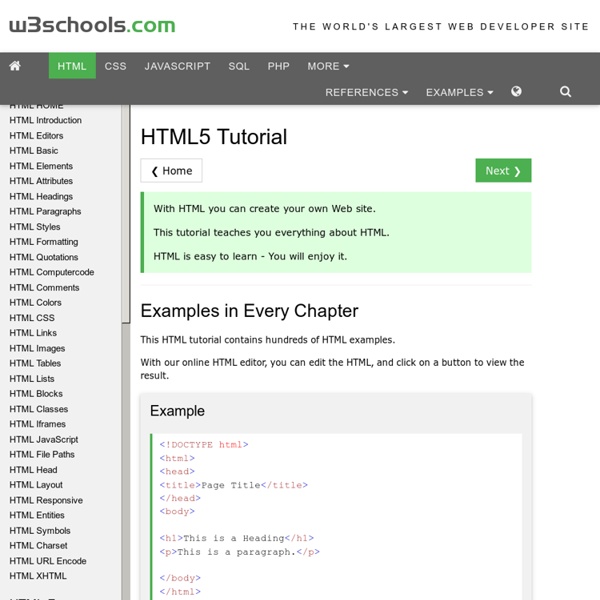600x600 pixels.
Task: Open HTML Attributes in sidebar
Action: (41, 181)
